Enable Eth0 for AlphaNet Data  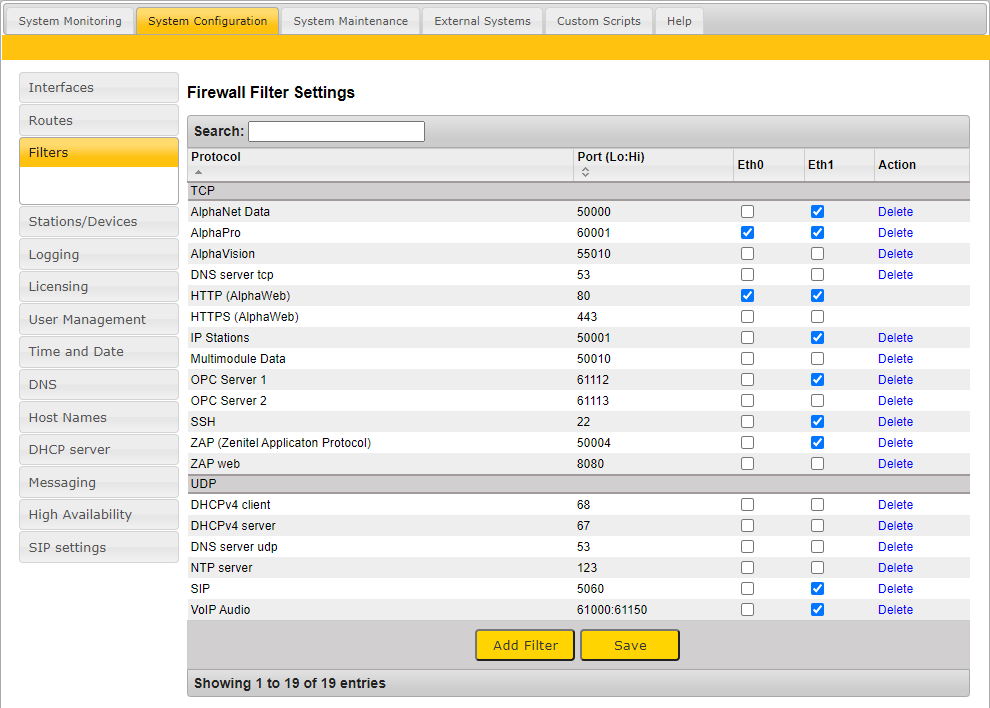(747, 212)
